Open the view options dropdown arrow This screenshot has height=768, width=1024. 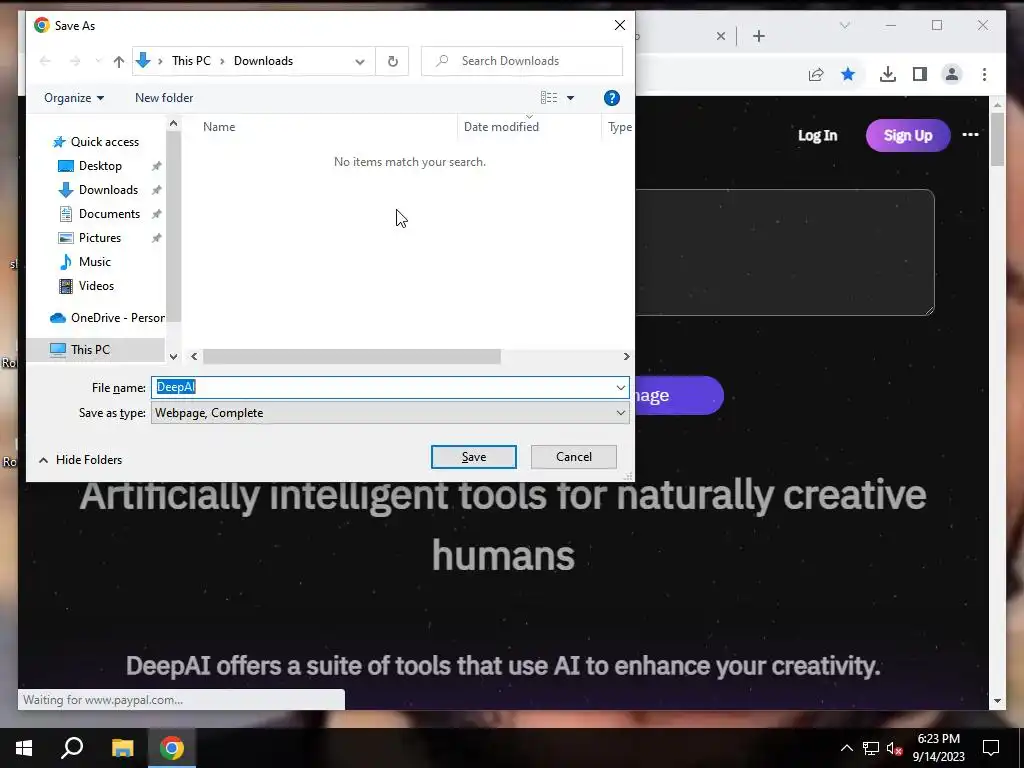570,98
